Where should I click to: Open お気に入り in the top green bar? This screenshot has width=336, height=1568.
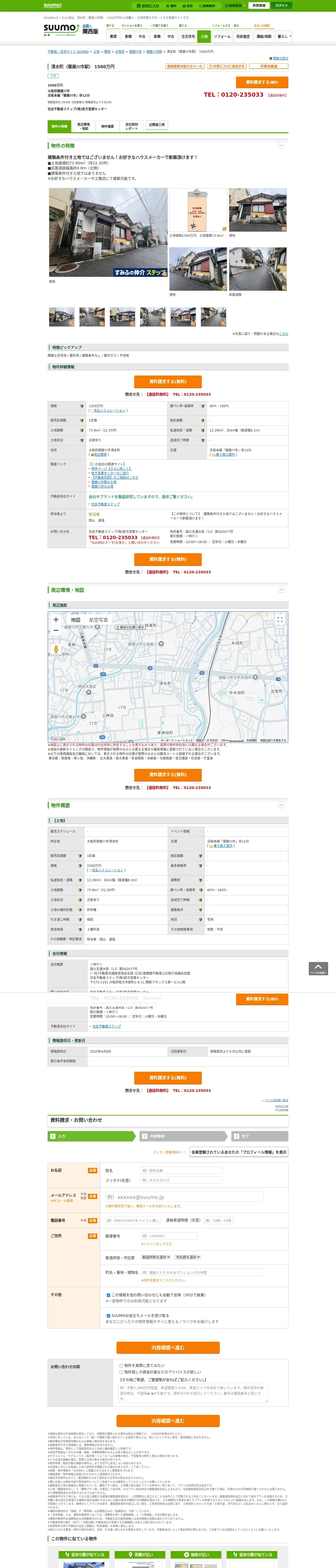[148, 5]
